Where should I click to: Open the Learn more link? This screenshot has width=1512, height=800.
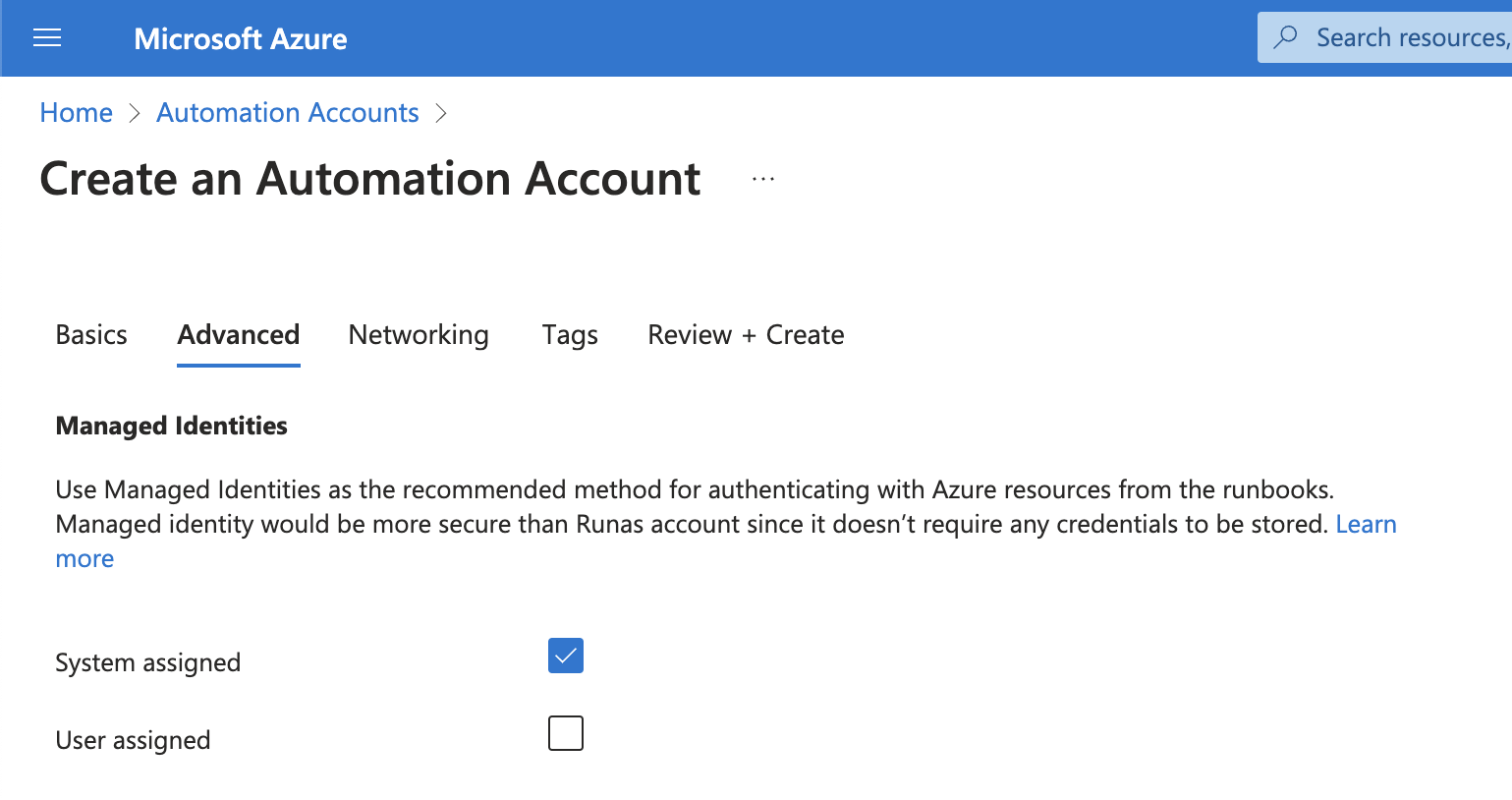click(x=1366, y=524)
